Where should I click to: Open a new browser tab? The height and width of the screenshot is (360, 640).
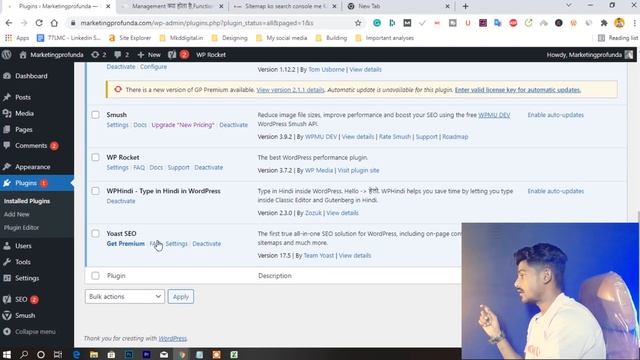tap(465, 6)
